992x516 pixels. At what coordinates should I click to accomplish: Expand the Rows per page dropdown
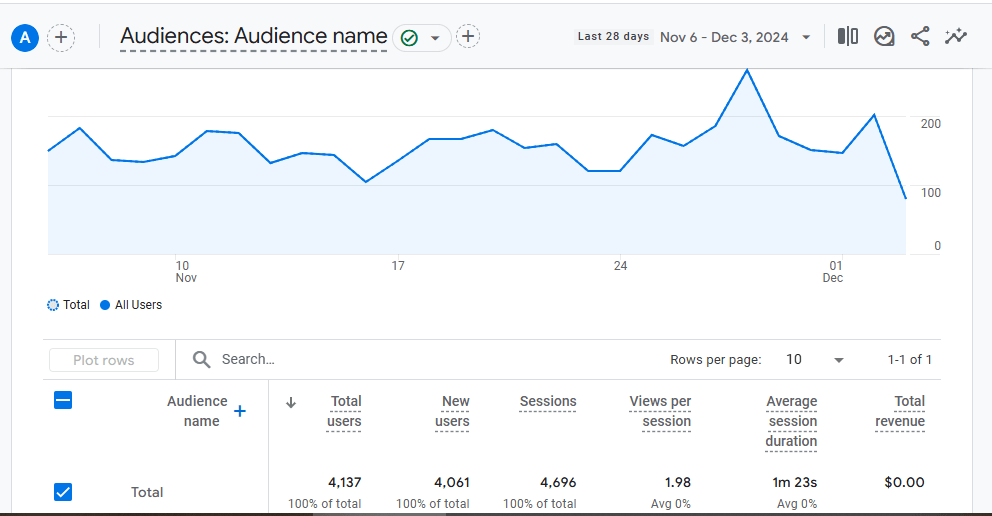click(838, 360)
